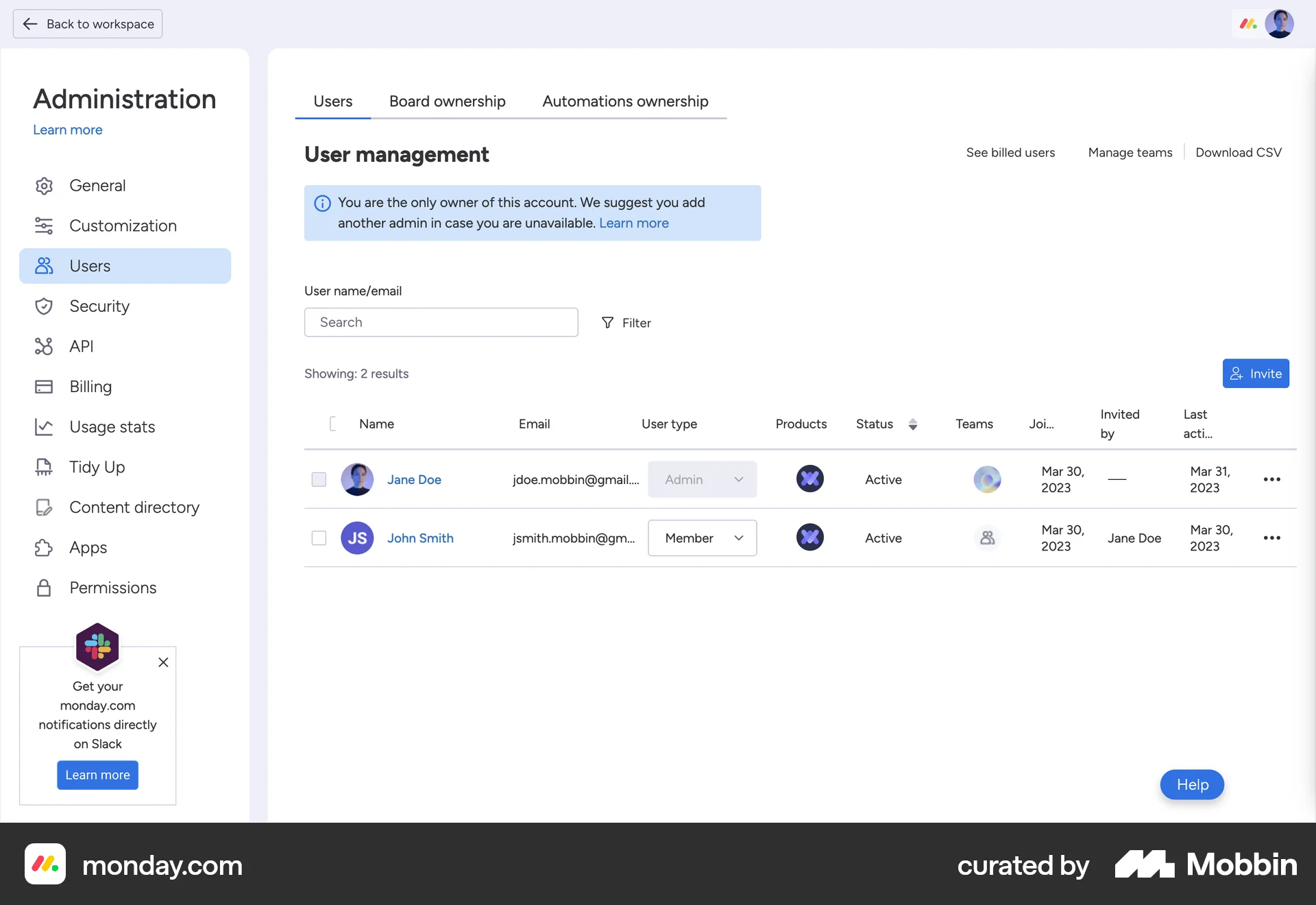View Usage stats via the chart icon
The image size is (1316, 905).
click(x=44, y=426)
